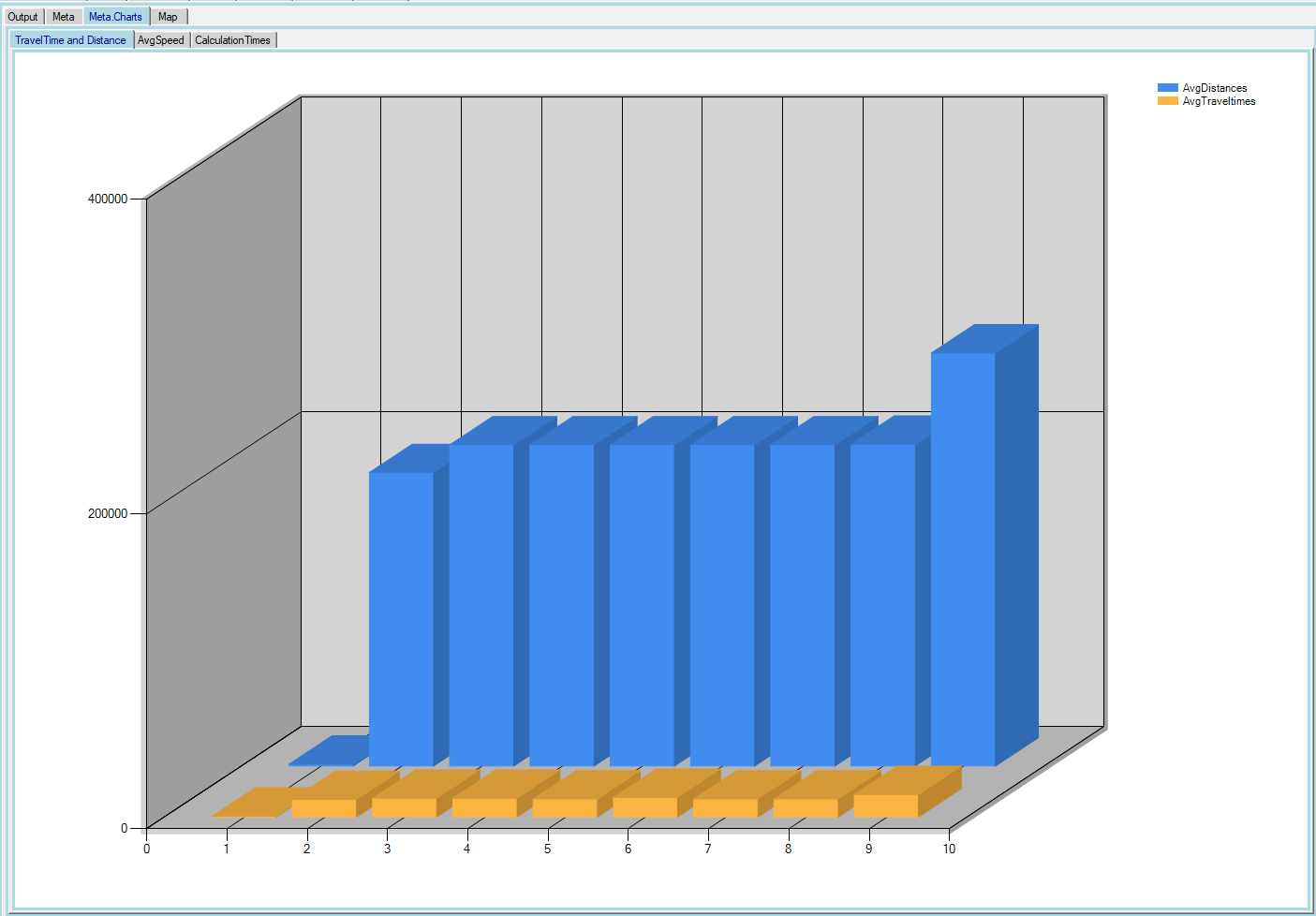Select the rightmost orange AvgTraveltimes bar
The image size is (1316, 916).
click(x=885, y=805)
